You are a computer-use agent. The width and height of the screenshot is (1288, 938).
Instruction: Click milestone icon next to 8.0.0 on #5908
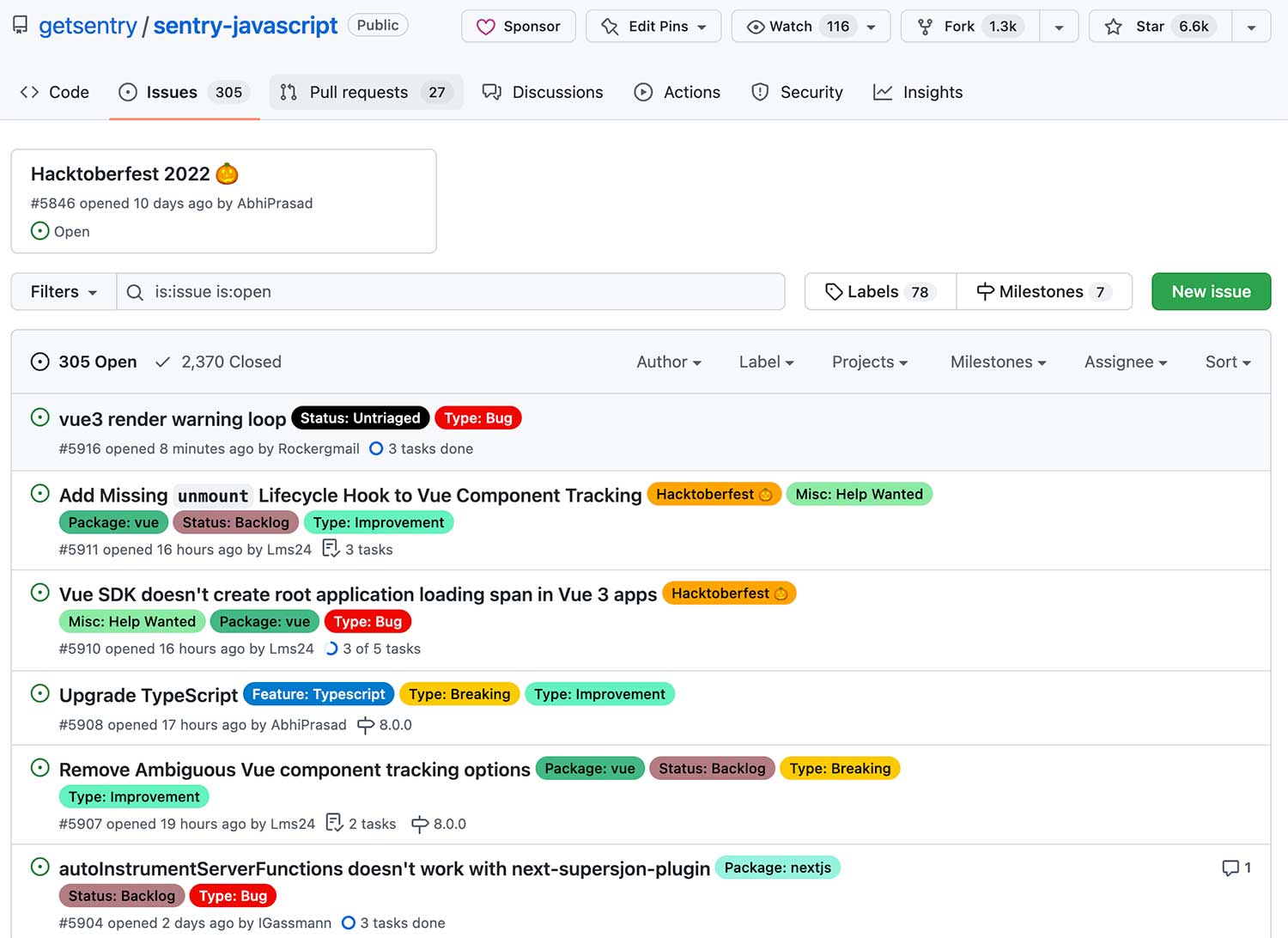click(366, 726)
